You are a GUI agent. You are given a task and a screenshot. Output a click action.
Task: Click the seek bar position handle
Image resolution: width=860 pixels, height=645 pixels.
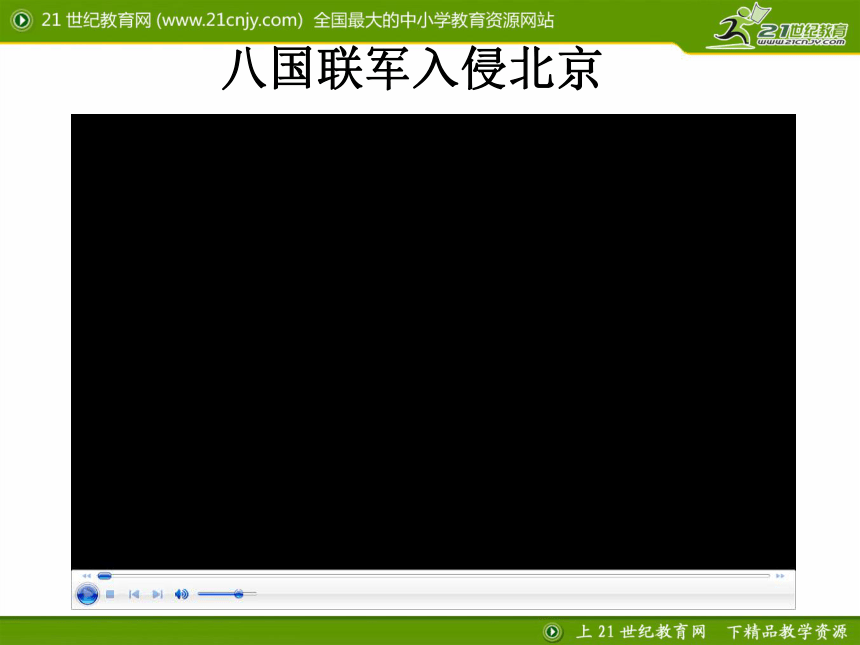104,576
